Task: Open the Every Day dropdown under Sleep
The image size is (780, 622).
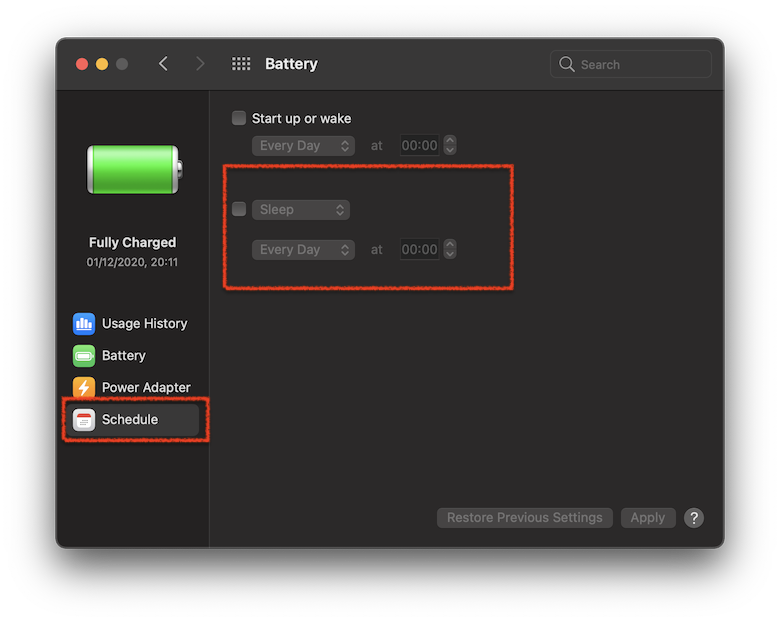Action: point(303,250)
